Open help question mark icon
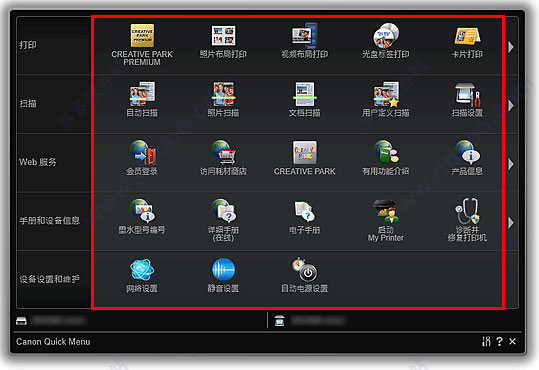This screenshot has width=539, height=370. (x=499, y=341)
